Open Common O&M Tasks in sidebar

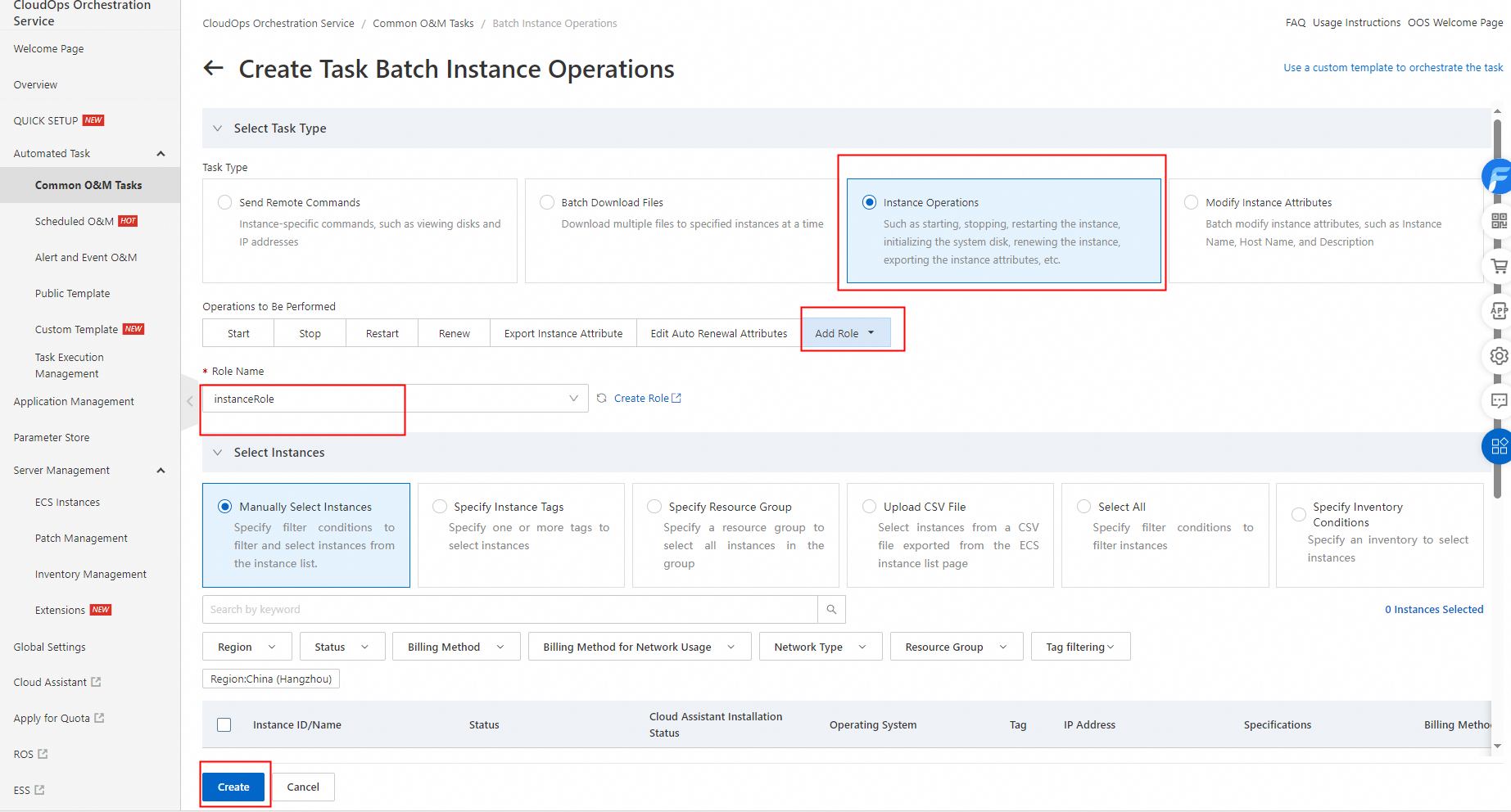pos(88,185)
